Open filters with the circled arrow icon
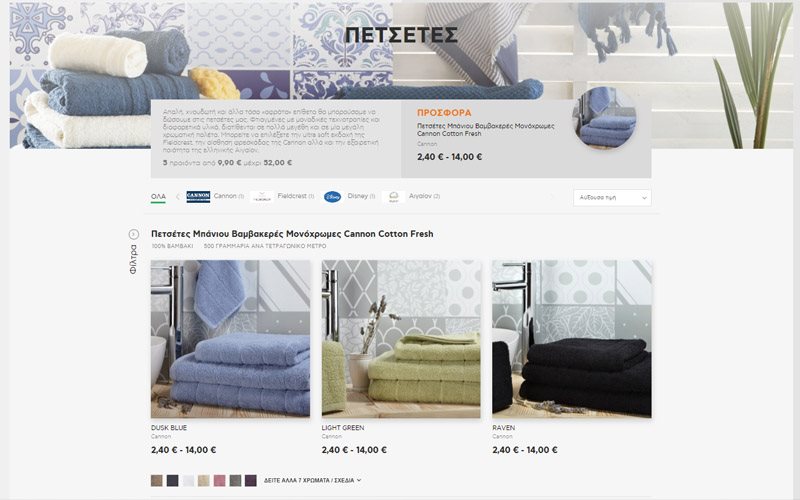This screenshot has width=800, height=500. [x=134, y=234]
